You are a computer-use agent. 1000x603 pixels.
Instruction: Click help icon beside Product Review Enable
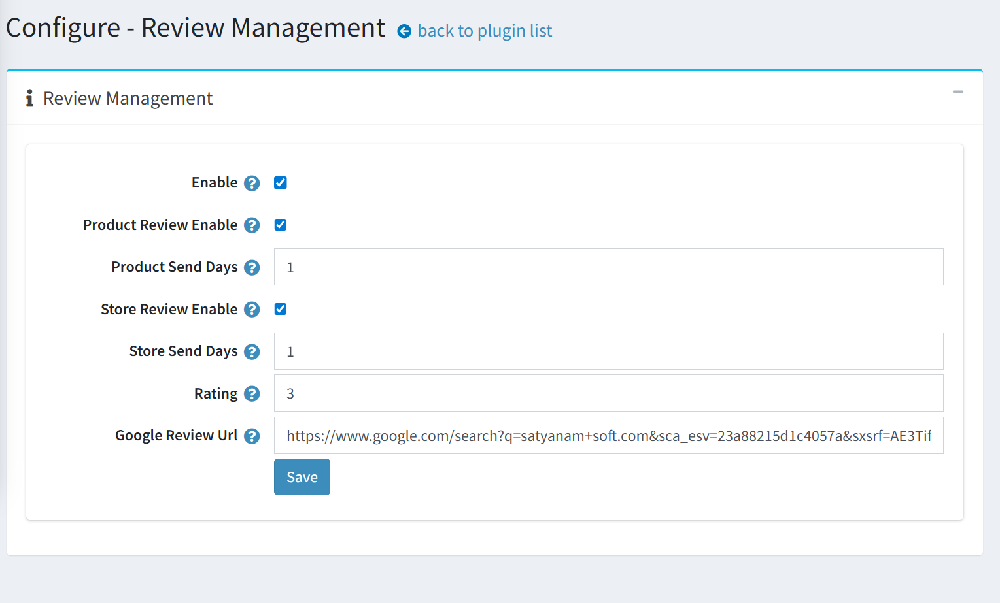pyautogui.click(x=252, y=225)
